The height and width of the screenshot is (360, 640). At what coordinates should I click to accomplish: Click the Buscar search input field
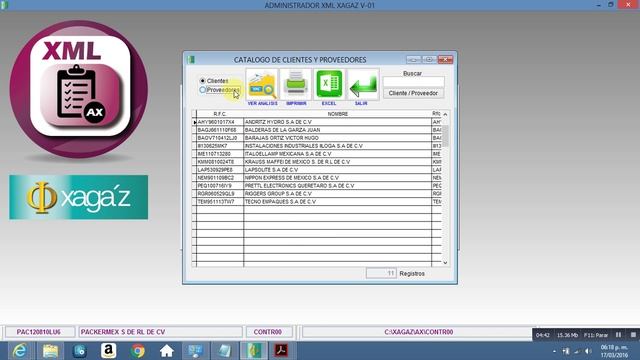click(413, 82)
